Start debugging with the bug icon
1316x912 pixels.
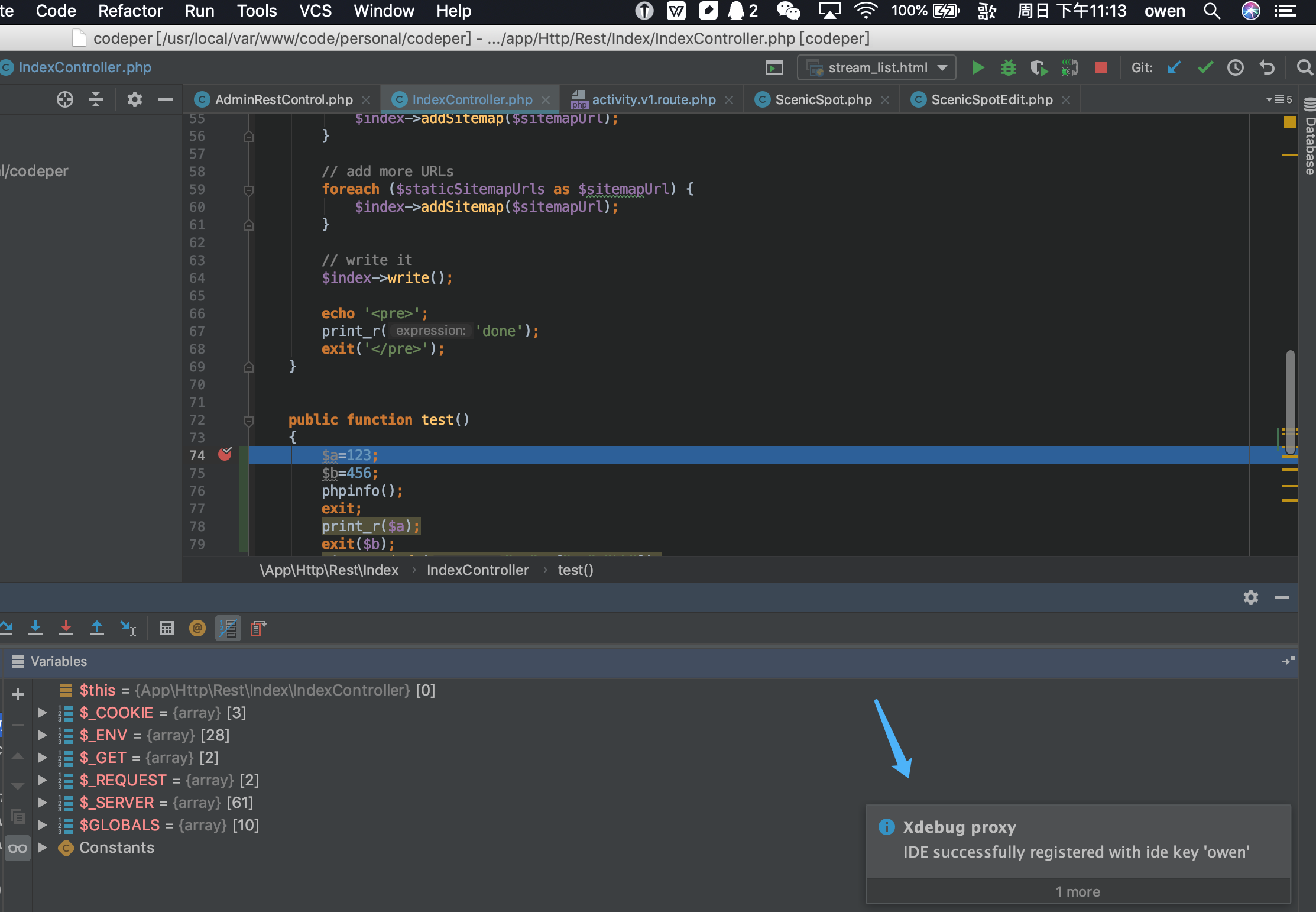[x=1009, y=68]
